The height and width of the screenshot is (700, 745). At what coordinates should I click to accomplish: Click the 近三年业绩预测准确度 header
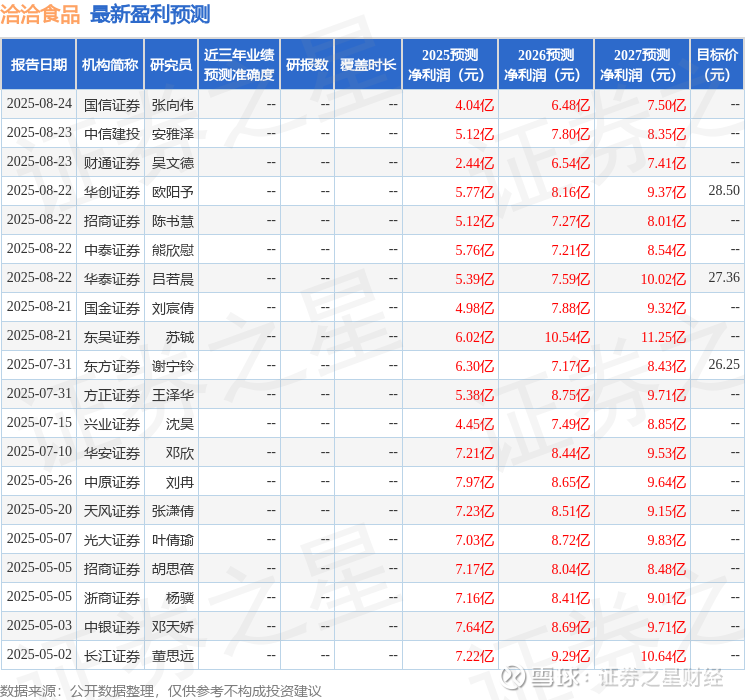point(239,65)
